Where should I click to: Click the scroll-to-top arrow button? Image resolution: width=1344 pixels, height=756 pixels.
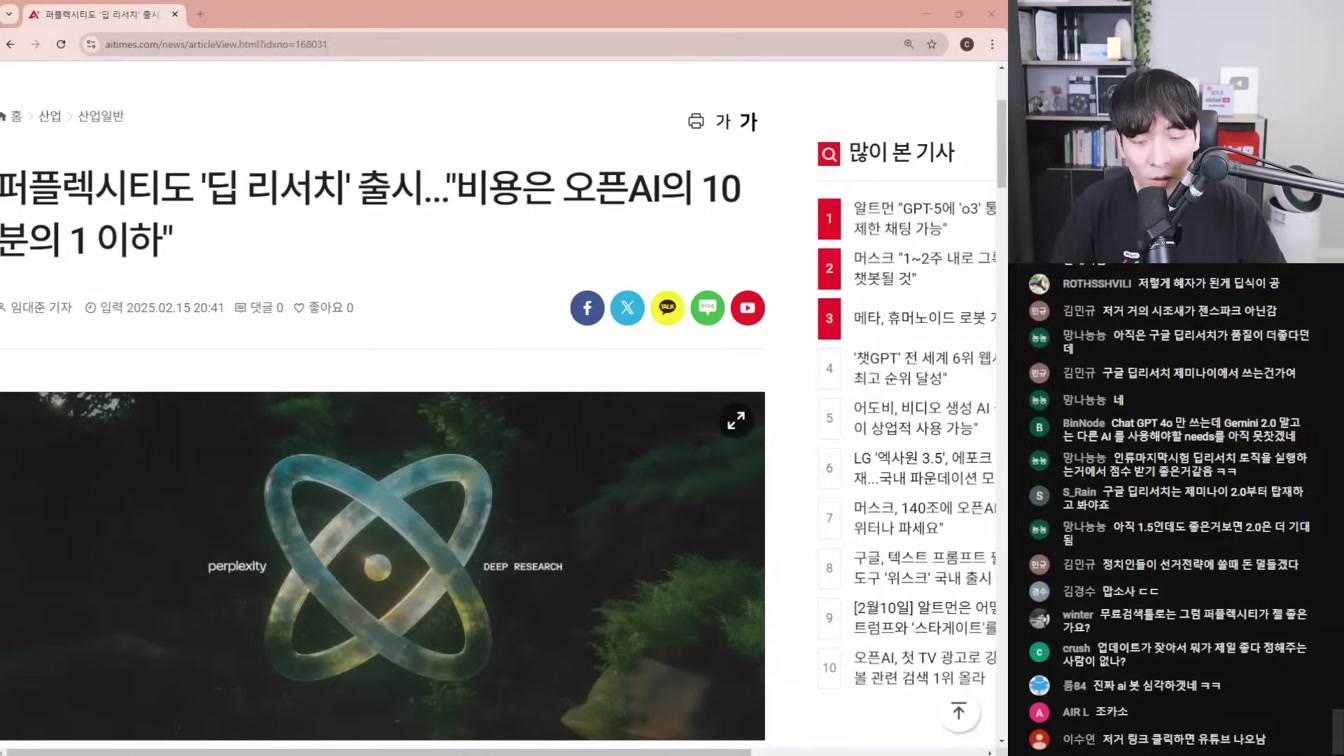pyautogui.click(x=959, y=711)
